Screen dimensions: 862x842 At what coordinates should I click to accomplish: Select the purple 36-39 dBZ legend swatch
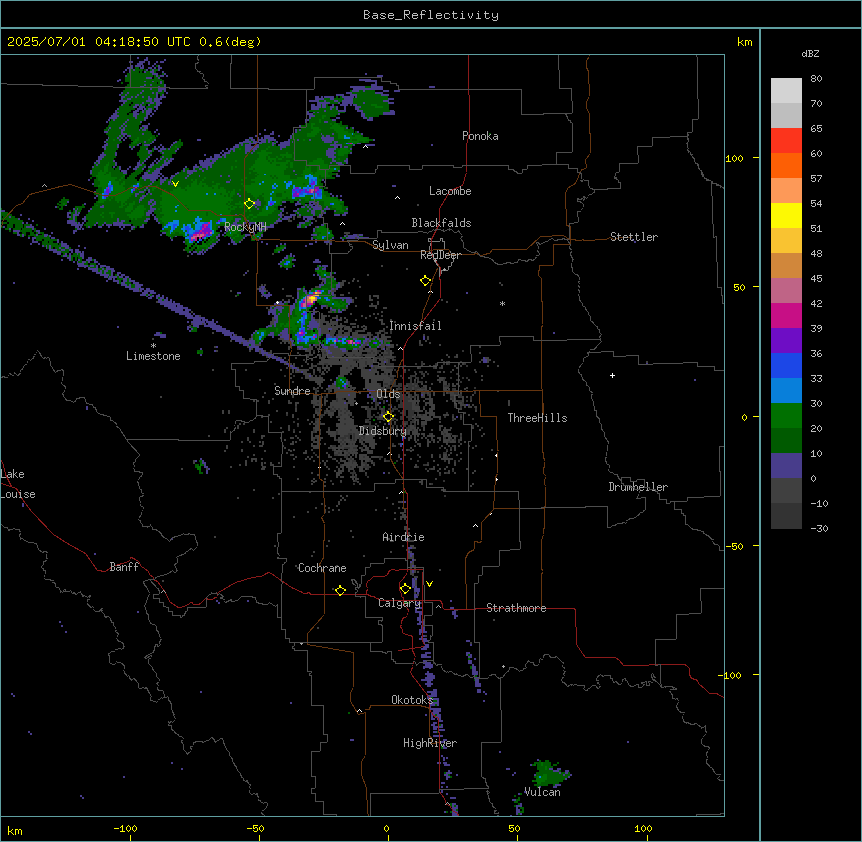coord(786,341)
